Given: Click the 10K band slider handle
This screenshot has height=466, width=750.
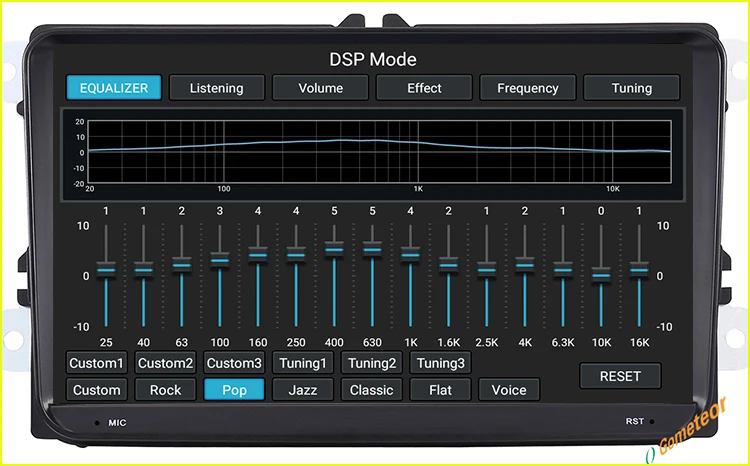Looking at the screenshot, I should point(601,276).
